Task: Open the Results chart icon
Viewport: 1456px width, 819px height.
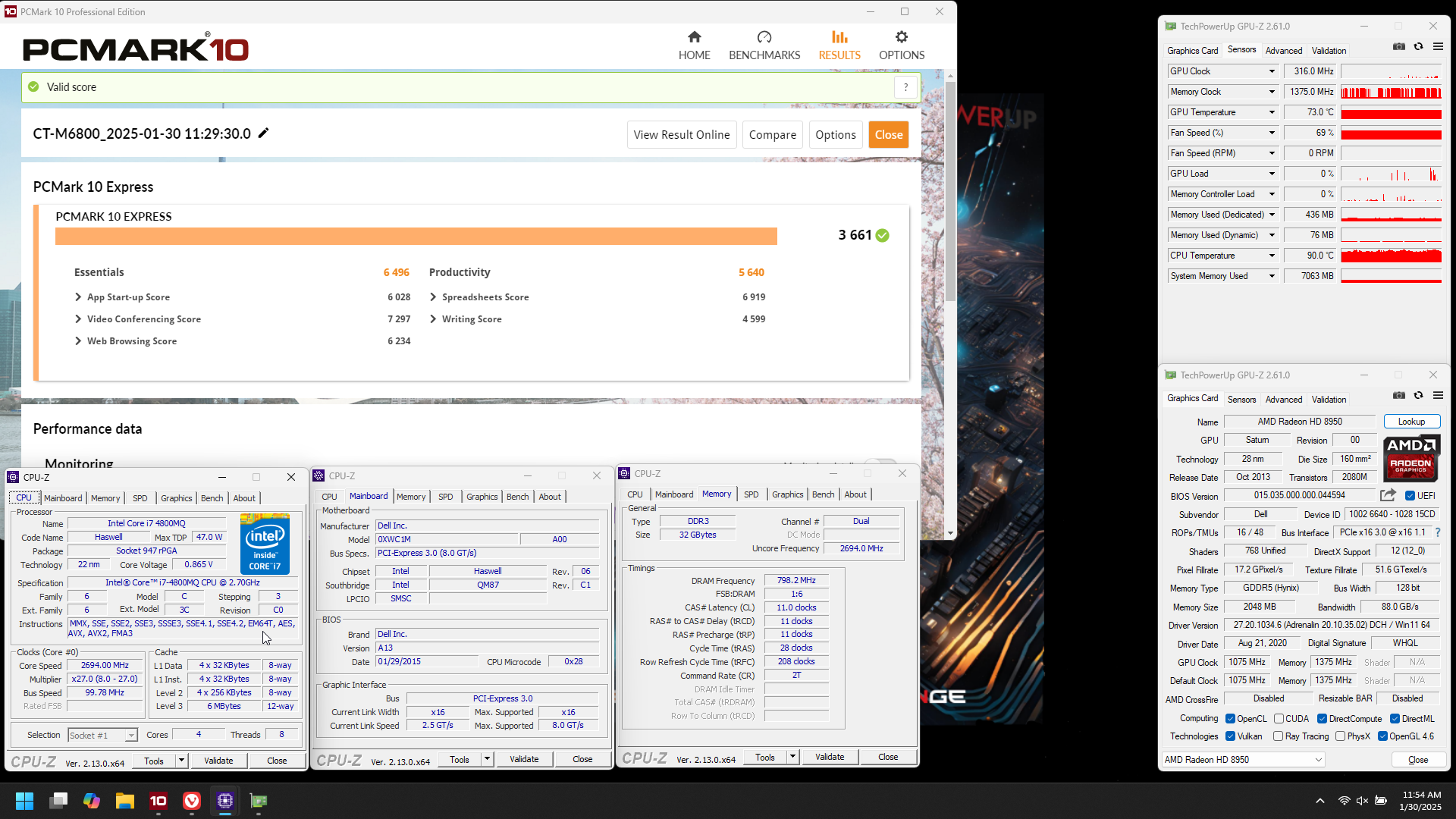Action: (x=839, y=37)
